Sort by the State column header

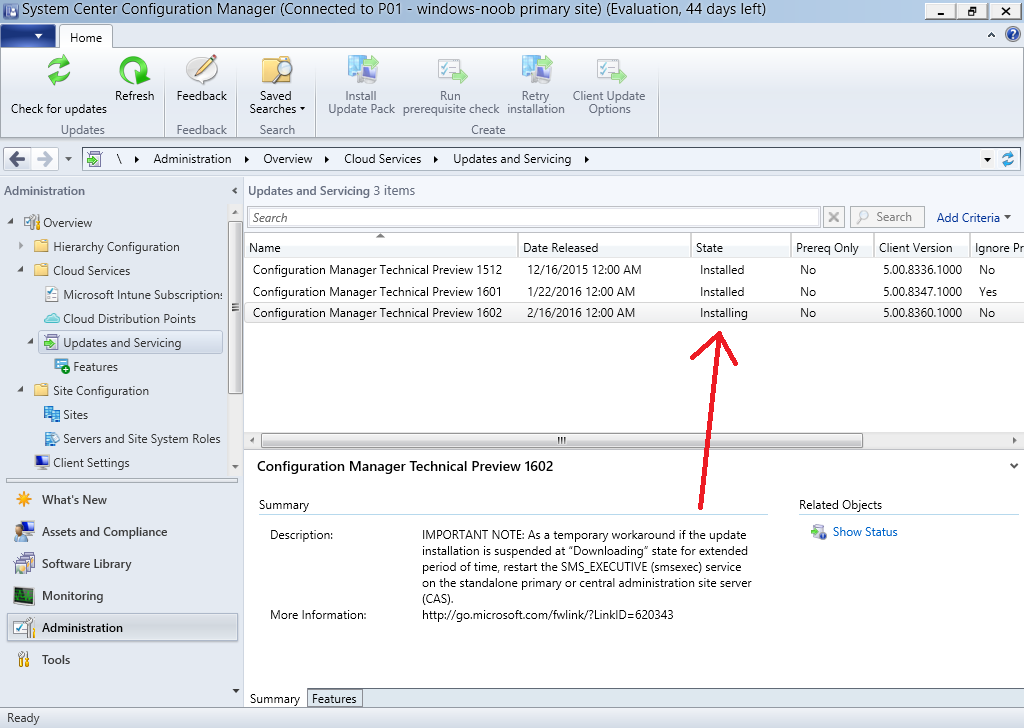(x=741, y=247)
